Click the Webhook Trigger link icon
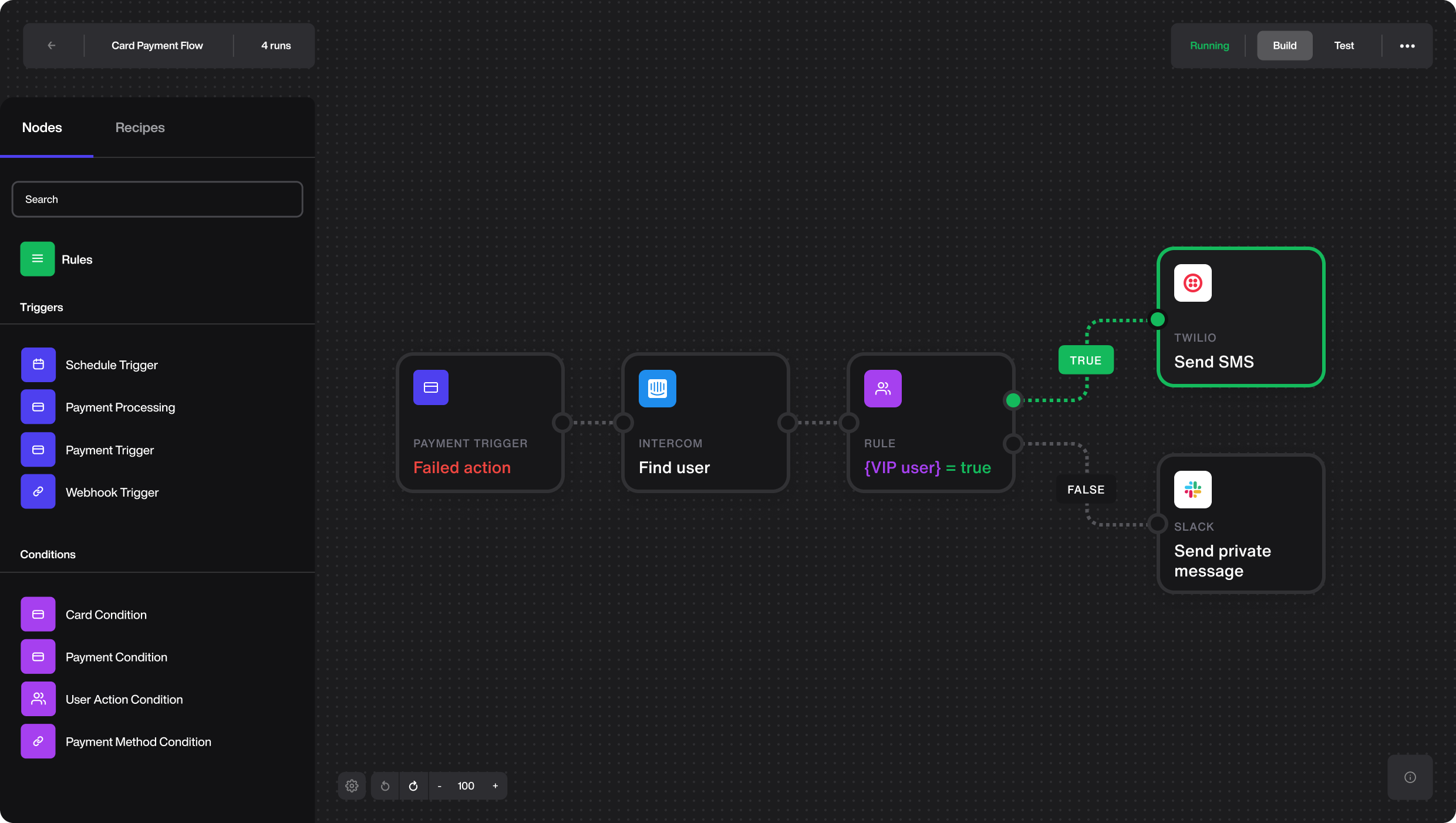 [x=38, y=492]
